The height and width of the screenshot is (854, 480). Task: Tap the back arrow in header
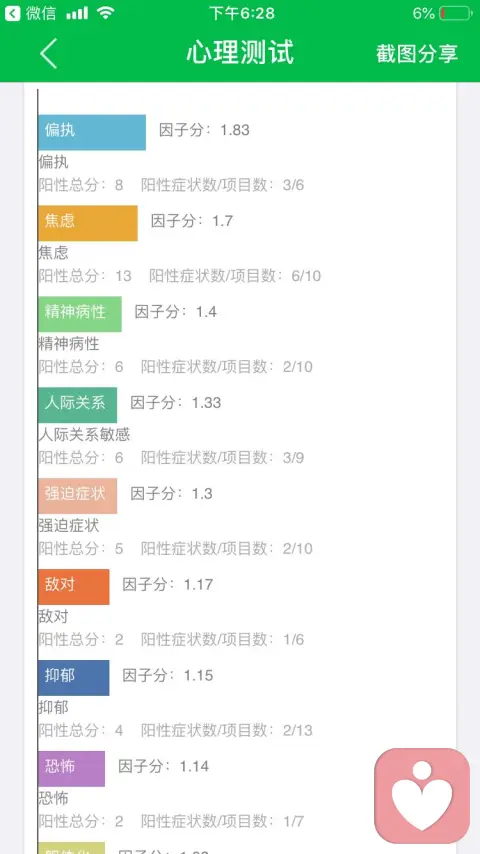[48, 53]
